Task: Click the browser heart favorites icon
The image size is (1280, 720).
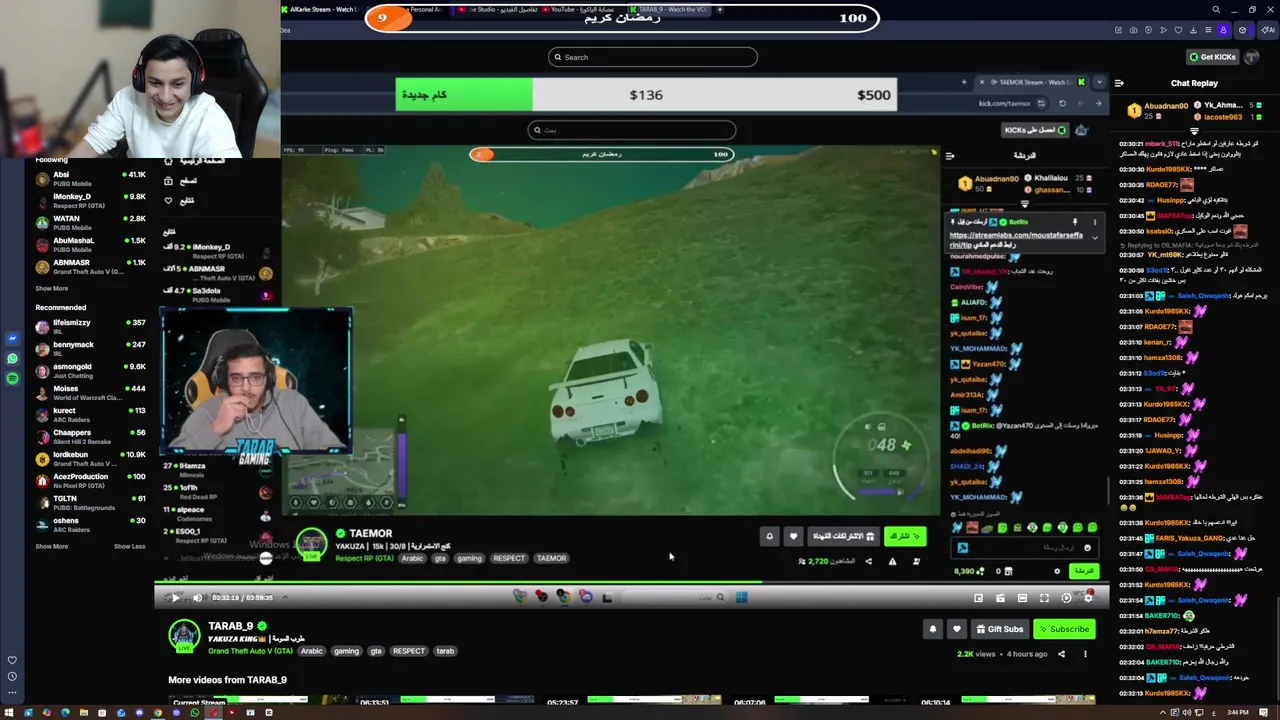Action: pos(1178,30)
